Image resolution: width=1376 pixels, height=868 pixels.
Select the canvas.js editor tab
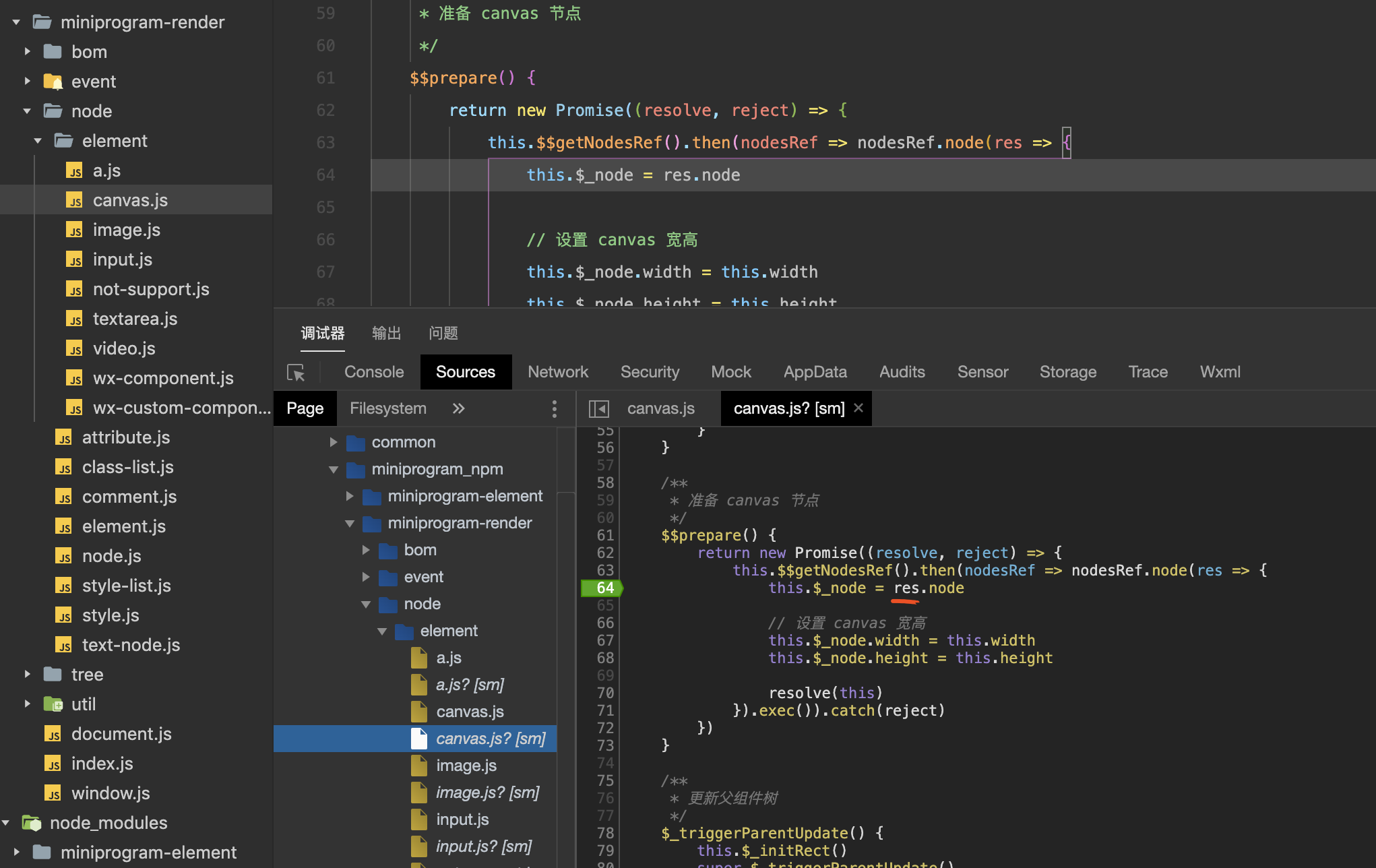(x=660, y=408)
